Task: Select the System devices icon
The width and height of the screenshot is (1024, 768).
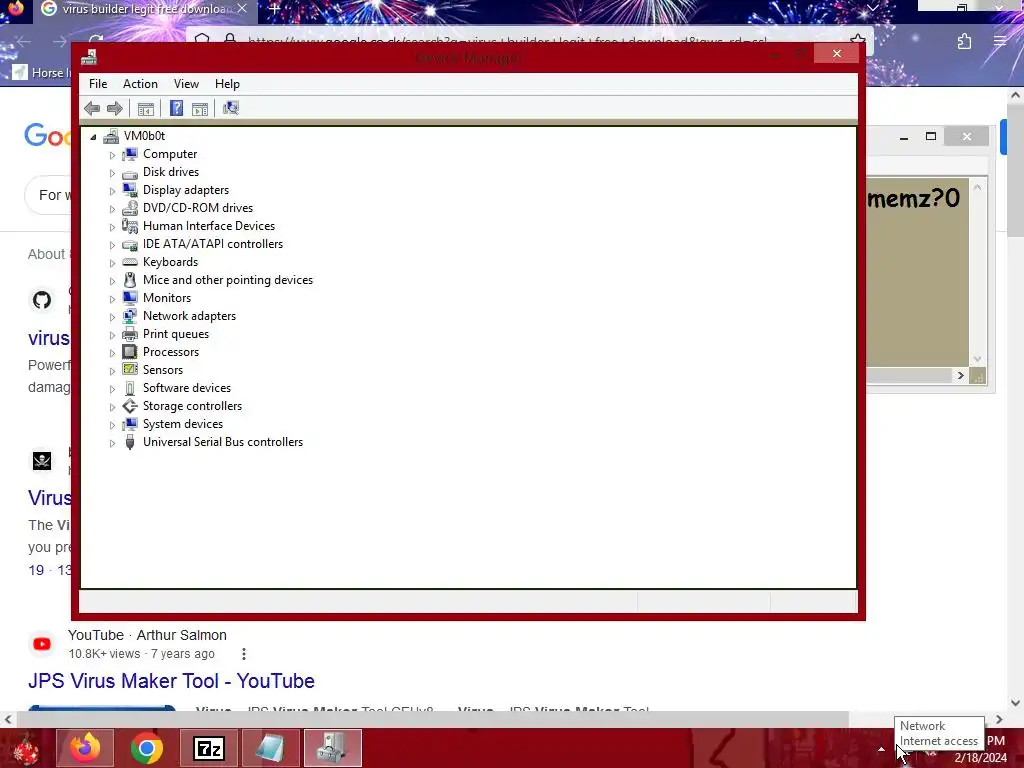Action: tap(130, 424)
